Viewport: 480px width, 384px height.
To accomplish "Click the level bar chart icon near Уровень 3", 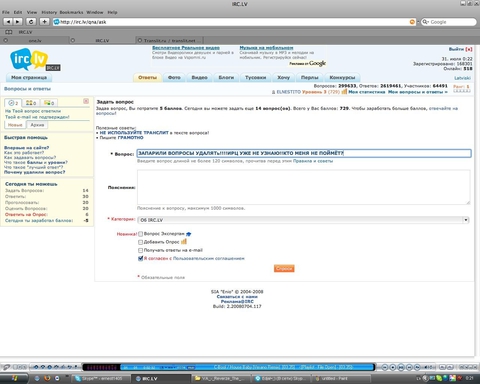I will coord(344,91).
